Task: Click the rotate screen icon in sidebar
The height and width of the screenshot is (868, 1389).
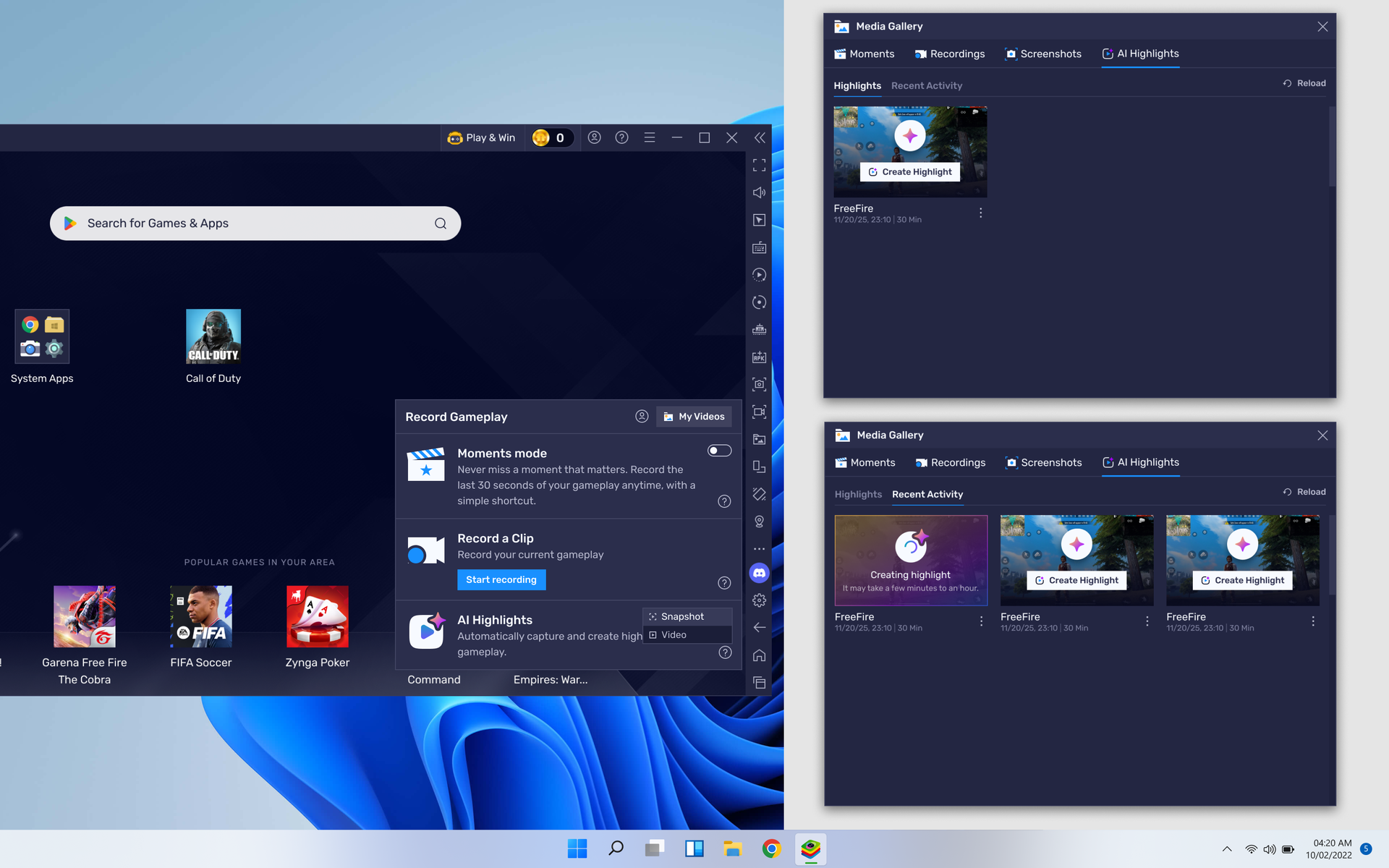Action: [759, 495]
